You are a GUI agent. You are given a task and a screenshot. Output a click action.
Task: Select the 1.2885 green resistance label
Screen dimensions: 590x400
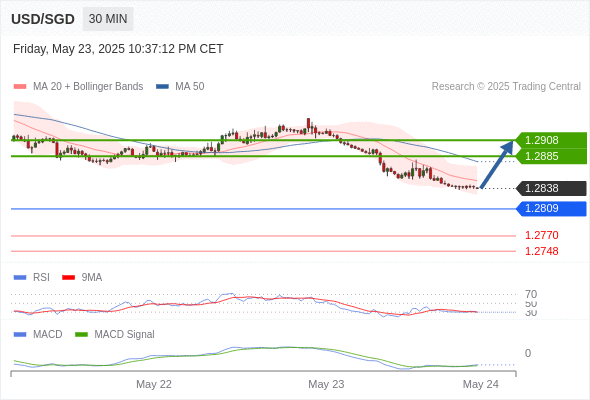(x=551, y=156)
